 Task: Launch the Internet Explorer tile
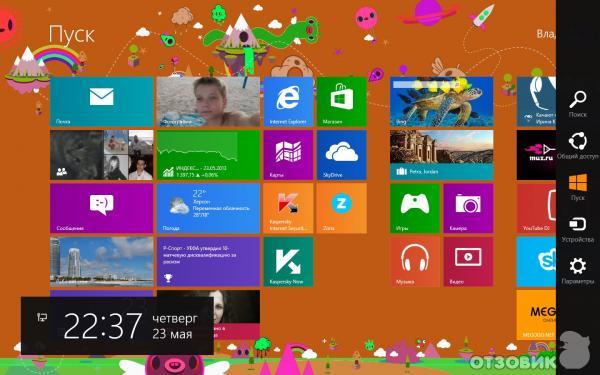pyautogui.click(x=288, y=101)
